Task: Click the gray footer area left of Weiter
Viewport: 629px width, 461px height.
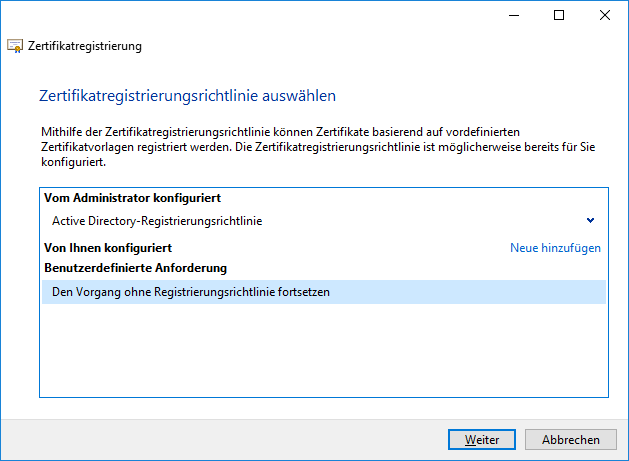Action: click(224, 440)
